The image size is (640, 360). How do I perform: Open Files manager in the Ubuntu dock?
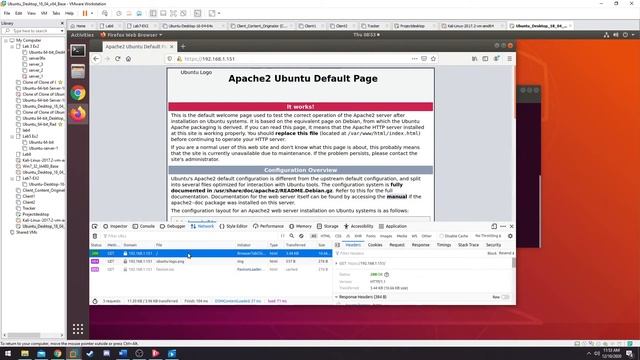pos(78,72)
